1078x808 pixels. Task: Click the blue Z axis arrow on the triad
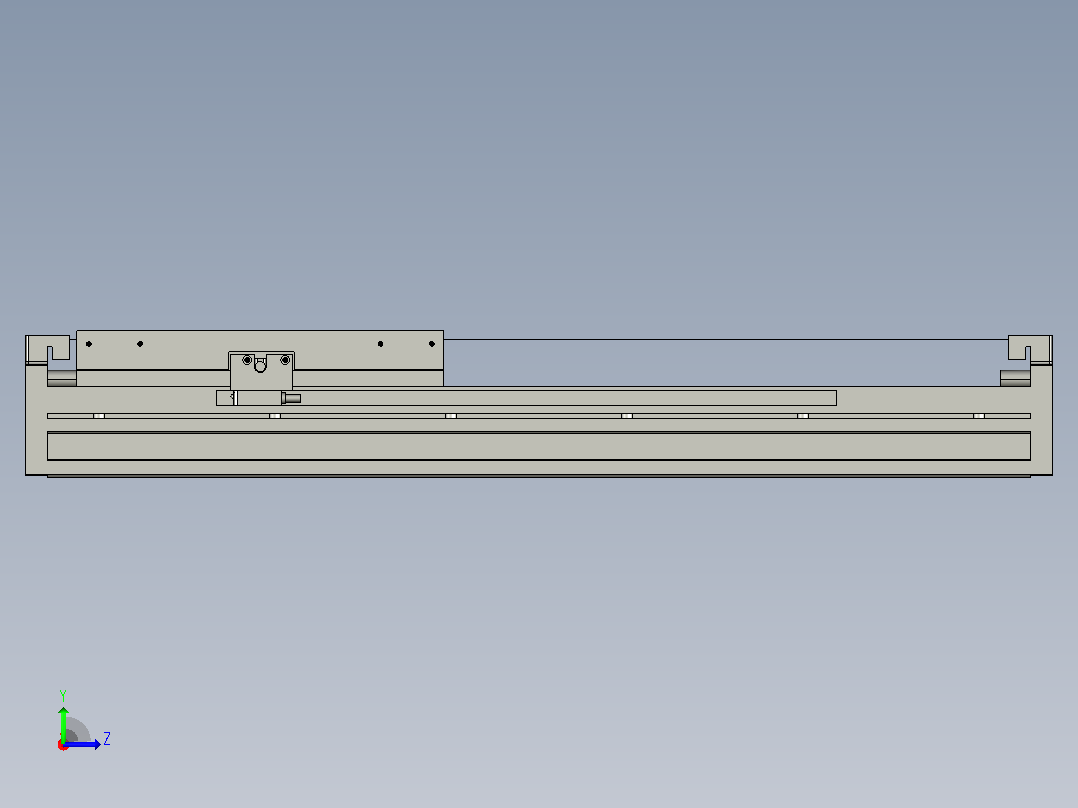click(82, 744)
